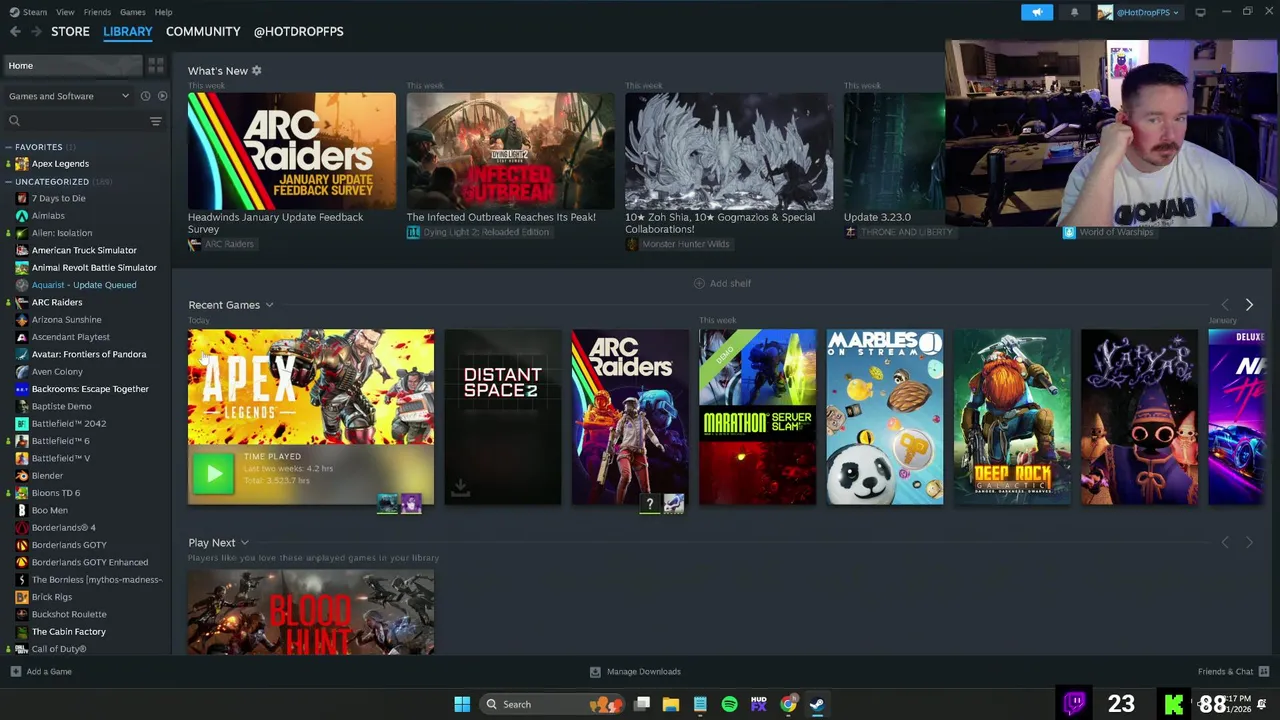The image size is (1280, 720).
Task: Click the Manage Downloads text
Action: click(644, 672)
